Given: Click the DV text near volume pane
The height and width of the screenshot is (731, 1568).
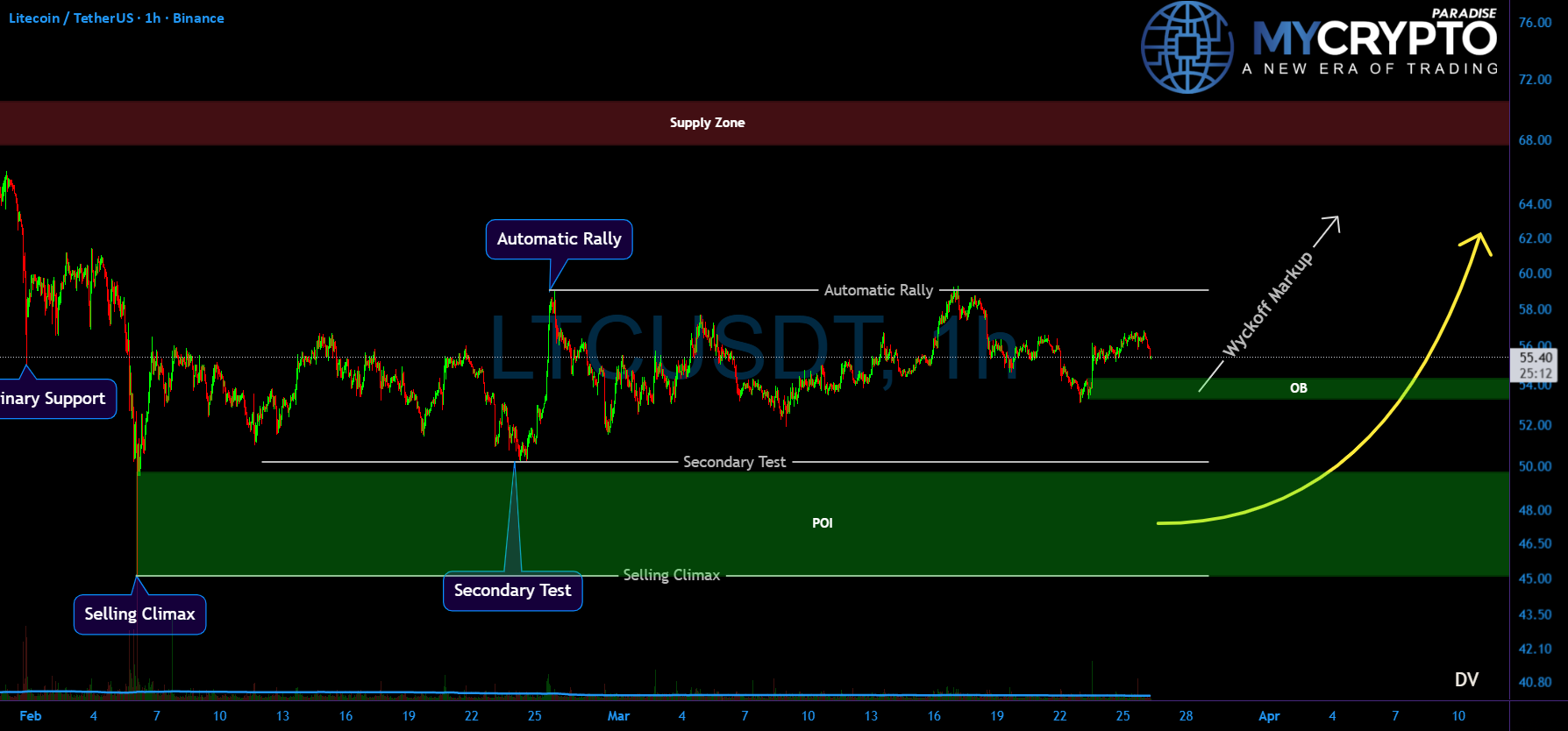Looking at the screenshot, I should (x=1466, y=679).
